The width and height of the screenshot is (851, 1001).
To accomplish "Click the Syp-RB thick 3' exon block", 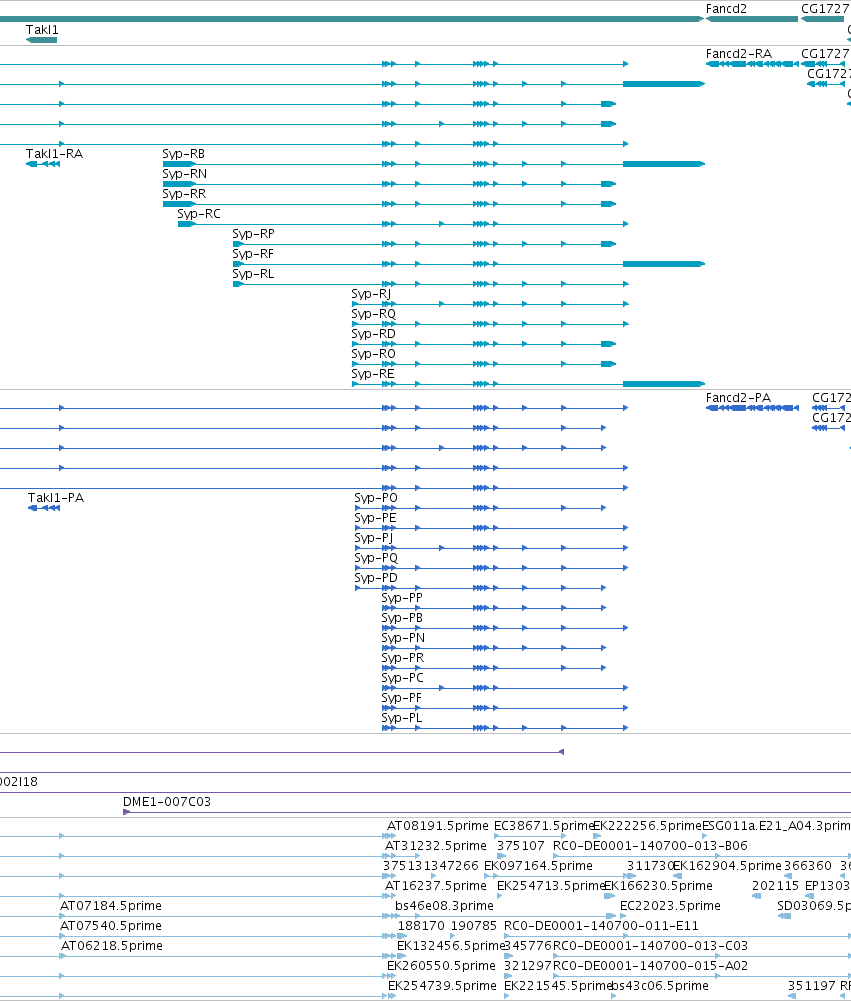I will pos(664,164).
